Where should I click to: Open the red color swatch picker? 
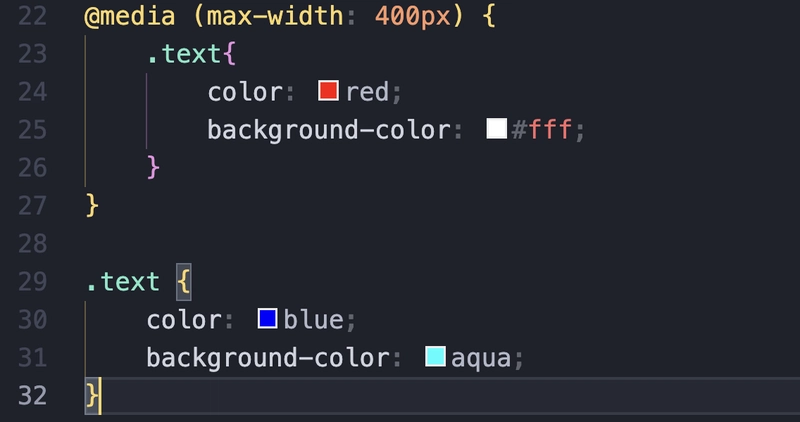328,91
